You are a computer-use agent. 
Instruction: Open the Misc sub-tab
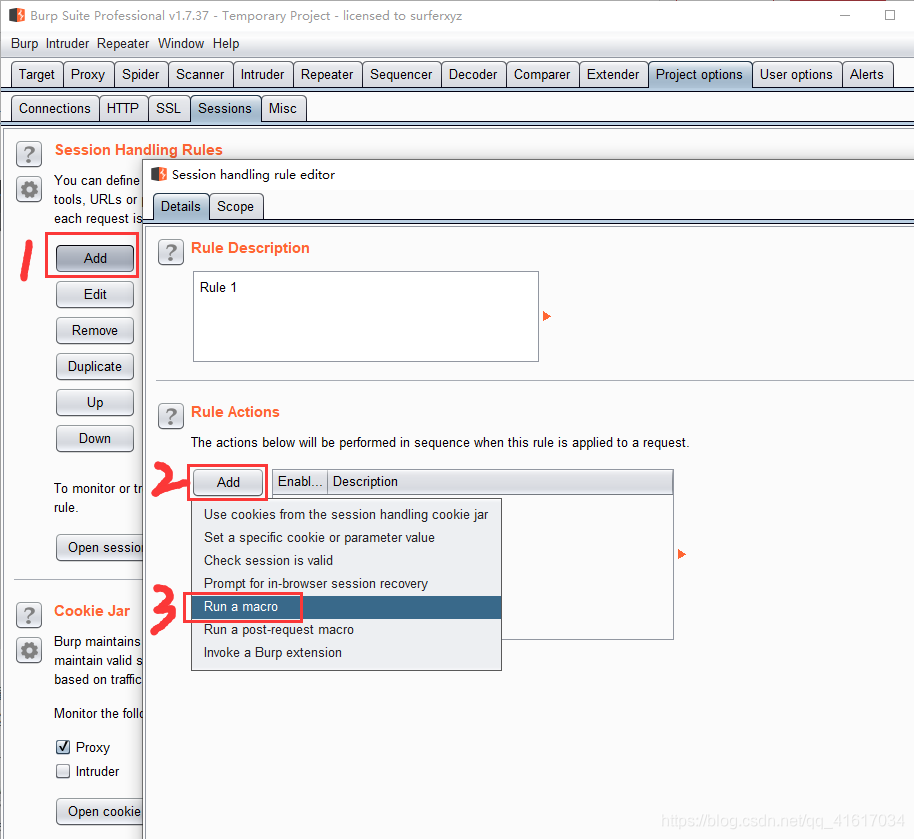tap(283, 108)
